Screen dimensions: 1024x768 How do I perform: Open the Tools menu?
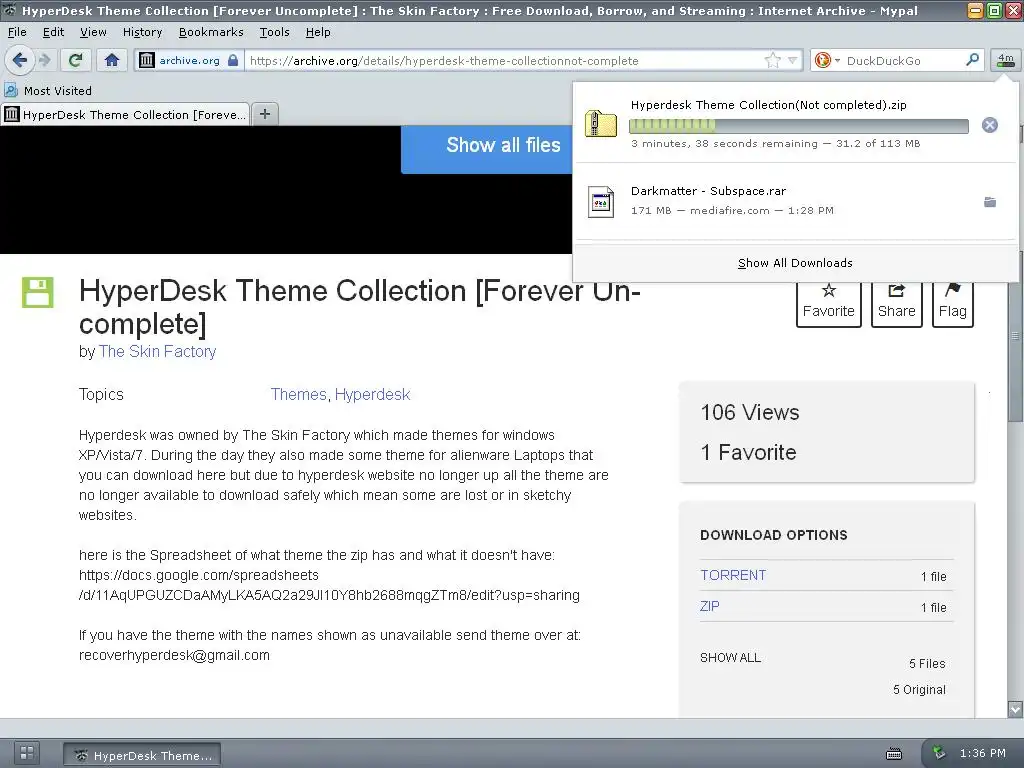click(x=274, y=32)
